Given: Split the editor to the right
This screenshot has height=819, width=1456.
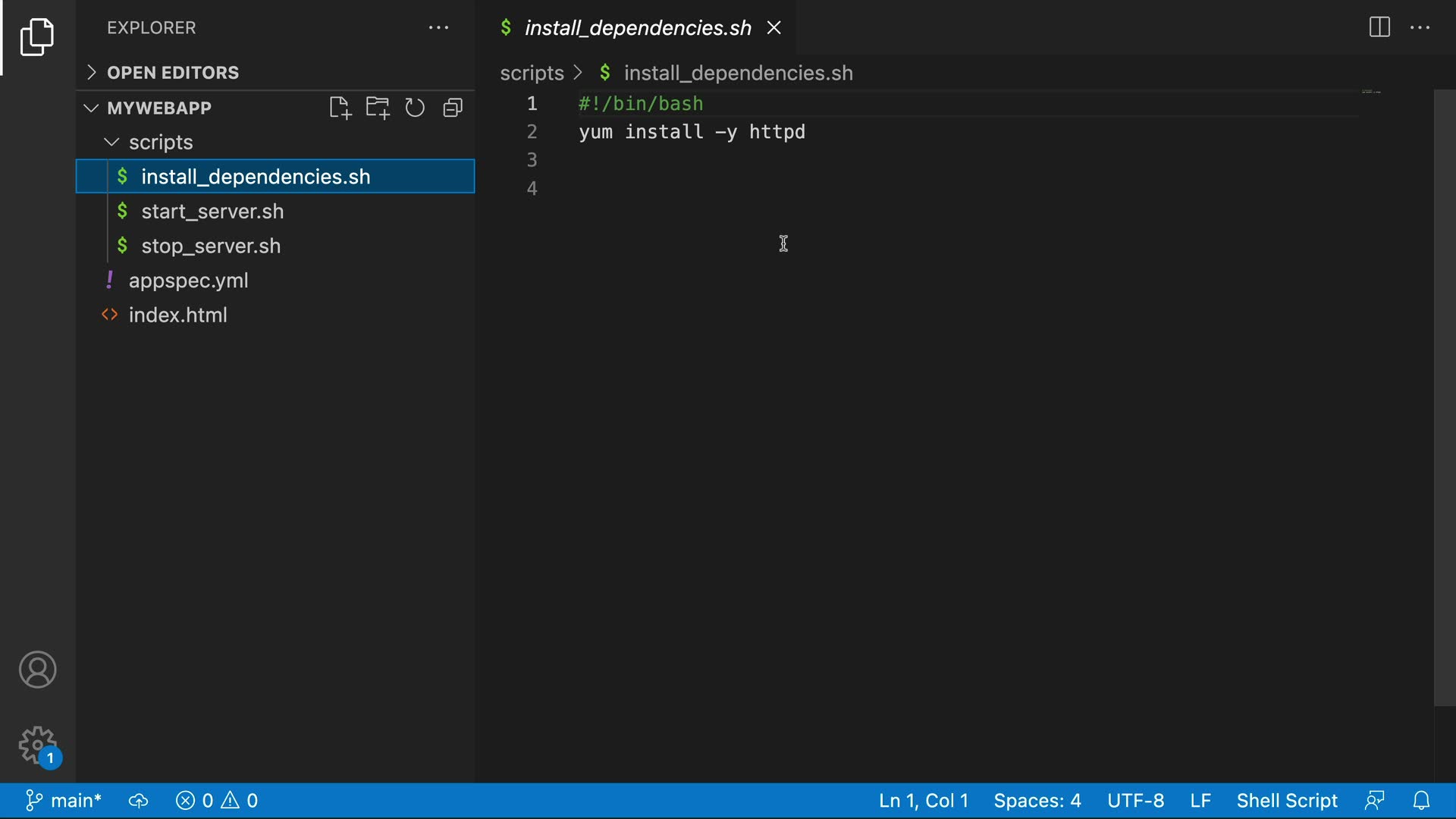Looking at the screenshot, I should (x=1379, y=27).
